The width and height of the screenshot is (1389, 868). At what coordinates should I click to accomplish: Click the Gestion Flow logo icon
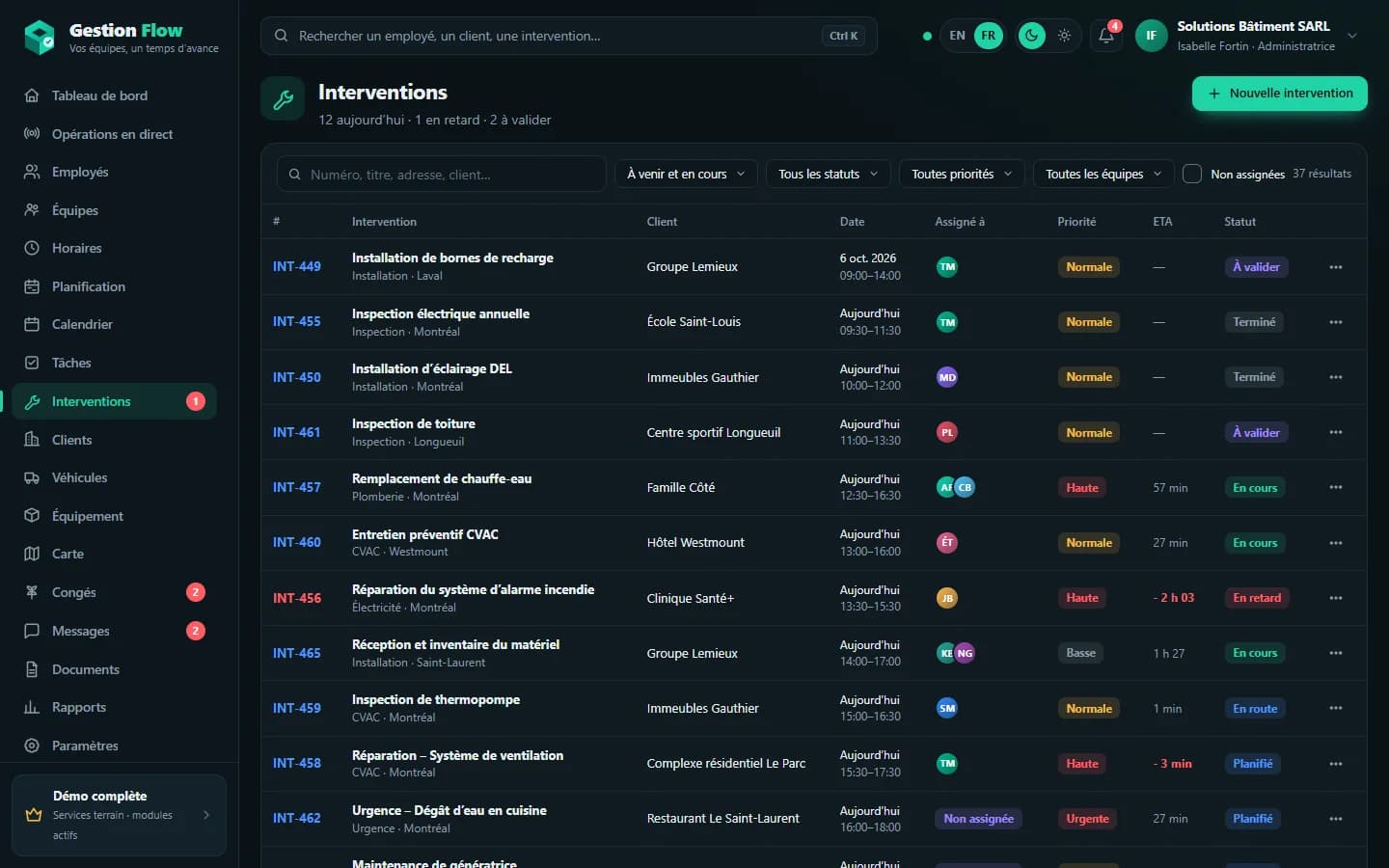[40, 38]
